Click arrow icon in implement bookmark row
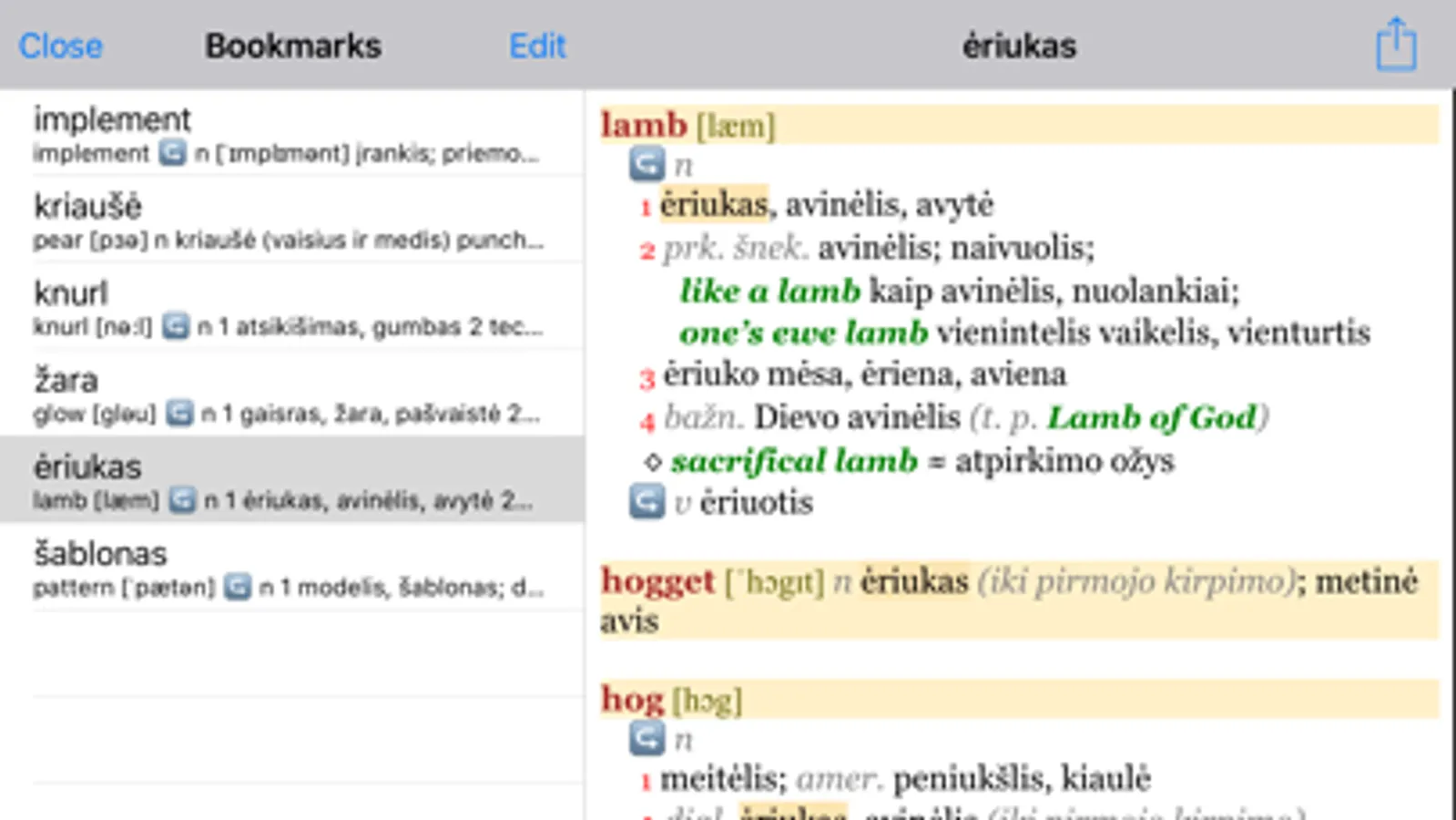 pos(172,152)
